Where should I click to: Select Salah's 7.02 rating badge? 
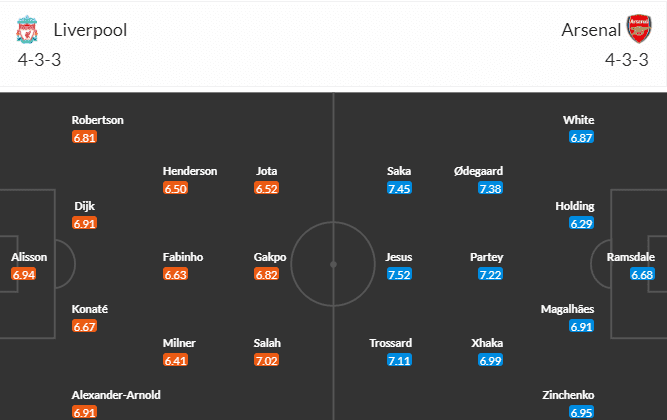point(267,359)
